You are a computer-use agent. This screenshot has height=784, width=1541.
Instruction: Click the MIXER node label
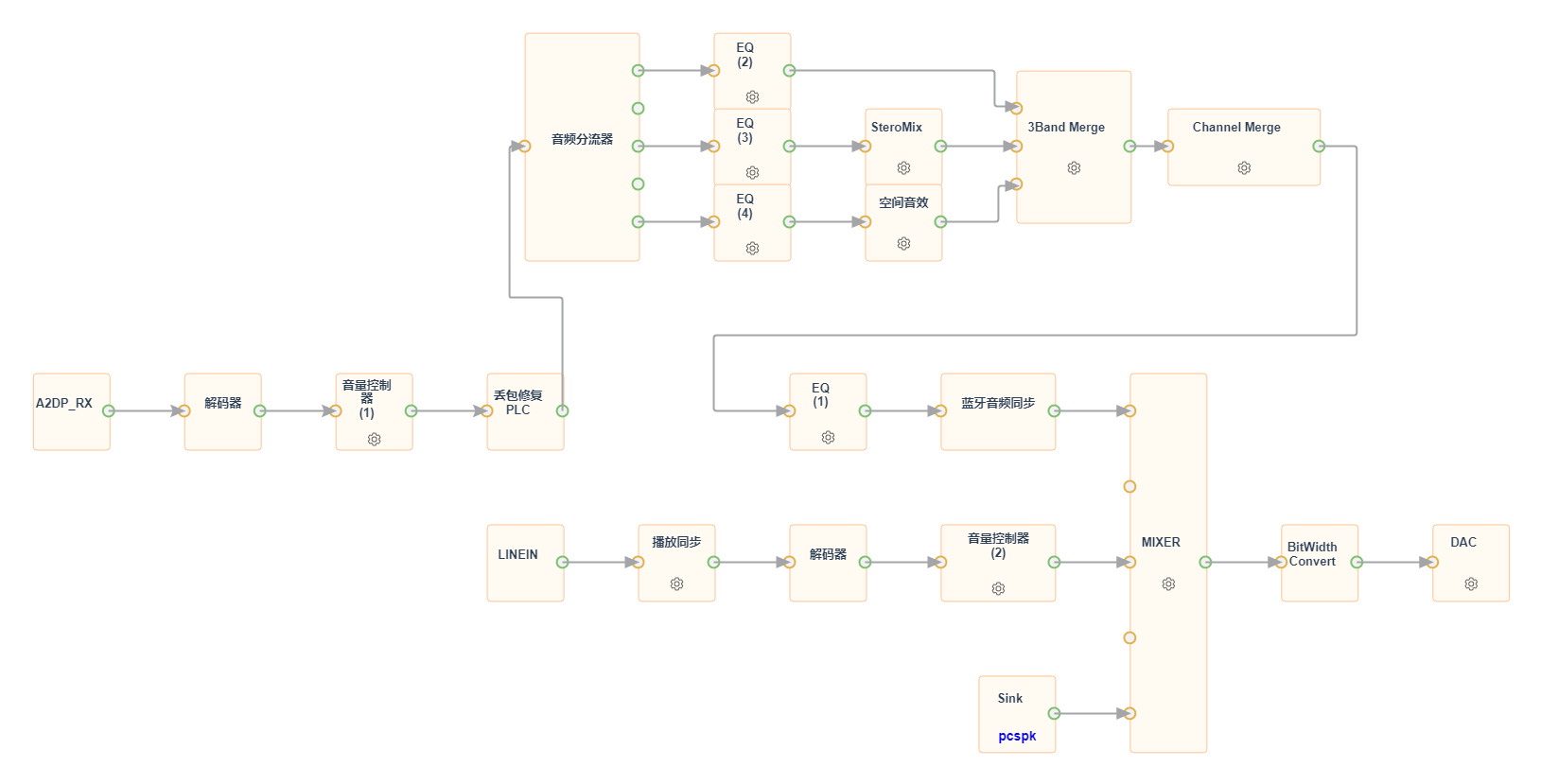(1161, 542)
